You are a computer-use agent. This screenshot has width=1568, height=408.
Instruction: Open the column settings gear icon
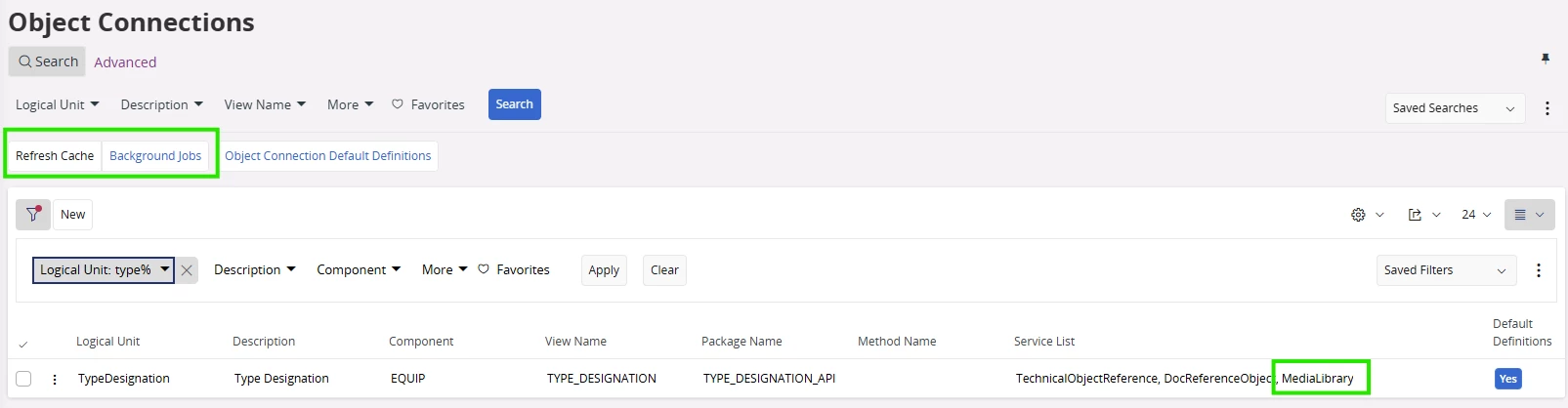pos(1358,215)
